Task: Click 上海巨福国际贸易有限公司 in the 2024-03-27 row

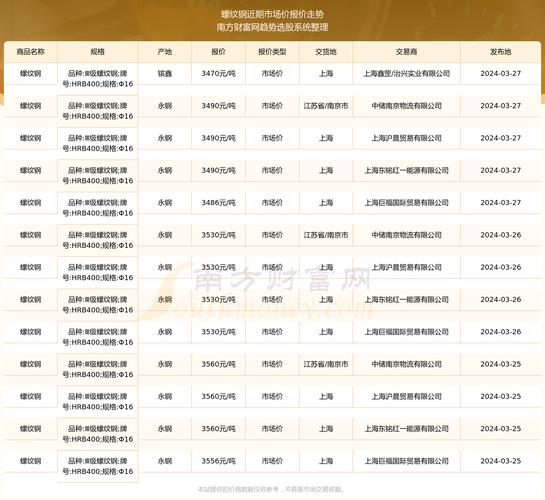Action: click(406, 203)
